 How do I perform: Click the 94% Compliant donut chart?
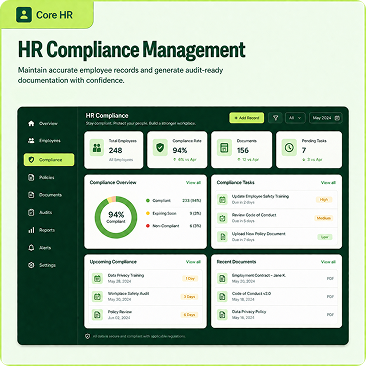[x=116, y=217]
